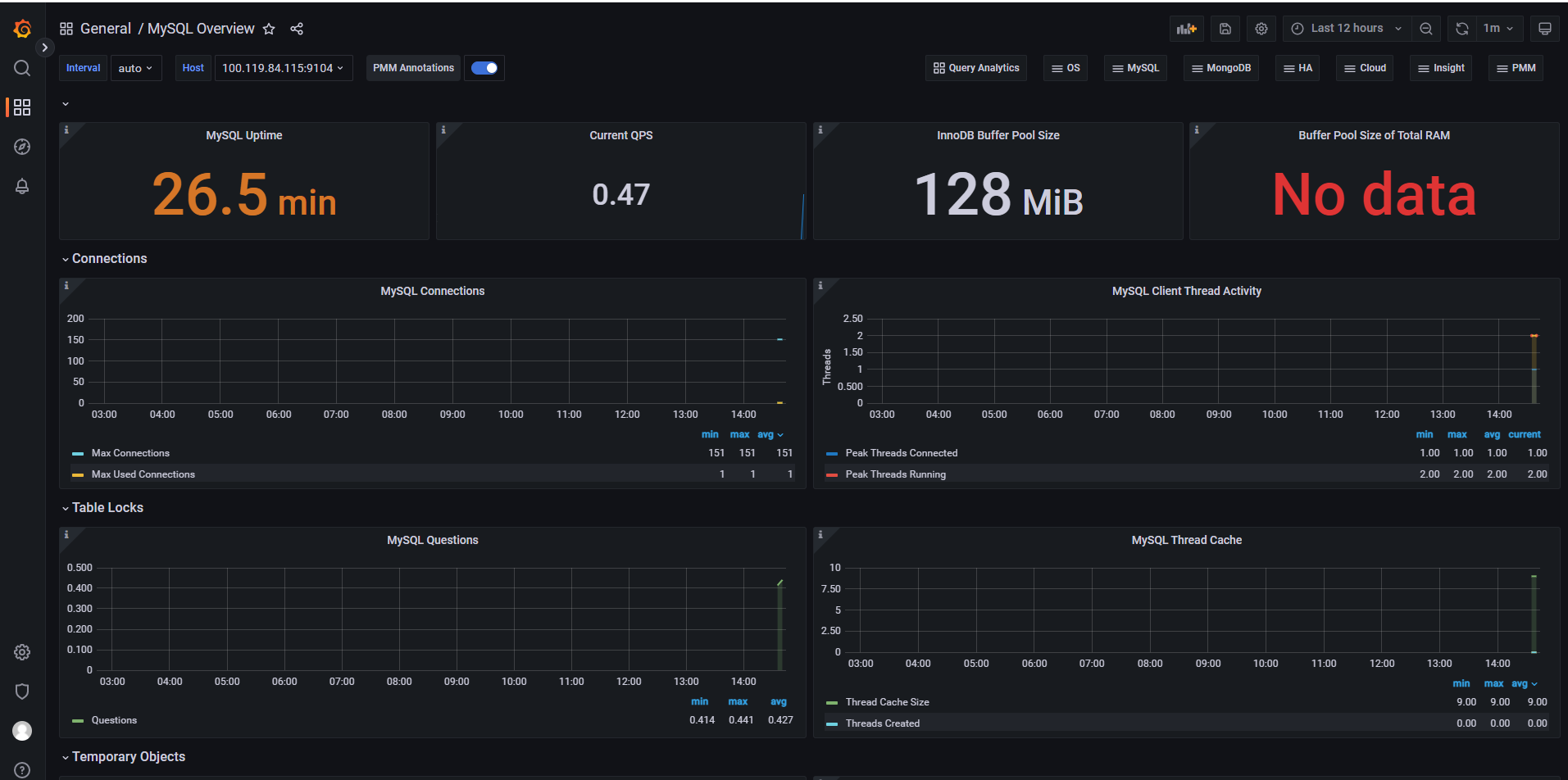
Task: Open the HA dashboards menu
Action: click(x=1298, y=68)
